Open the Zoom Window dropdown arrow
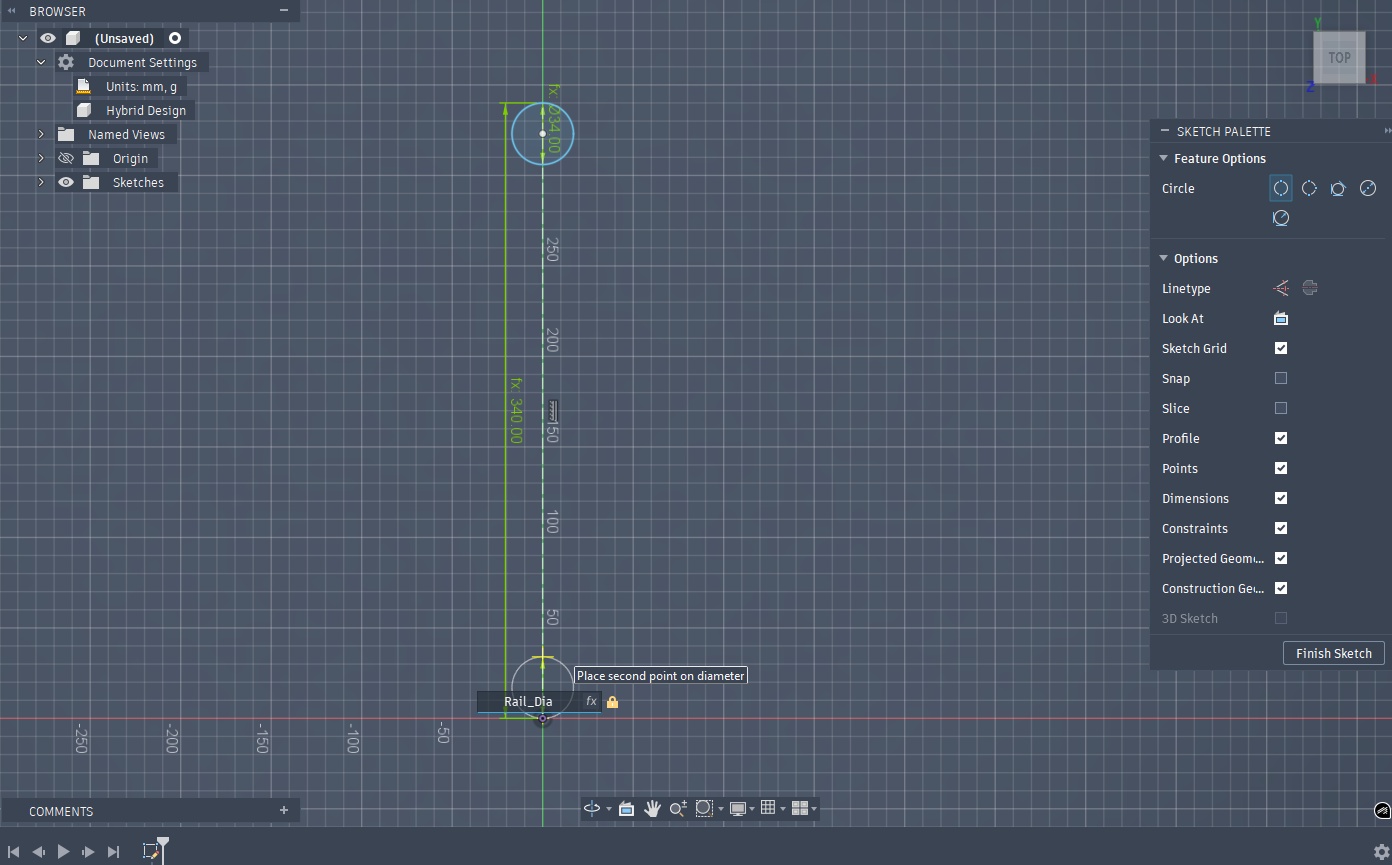1392x865 pixels. 720,809
